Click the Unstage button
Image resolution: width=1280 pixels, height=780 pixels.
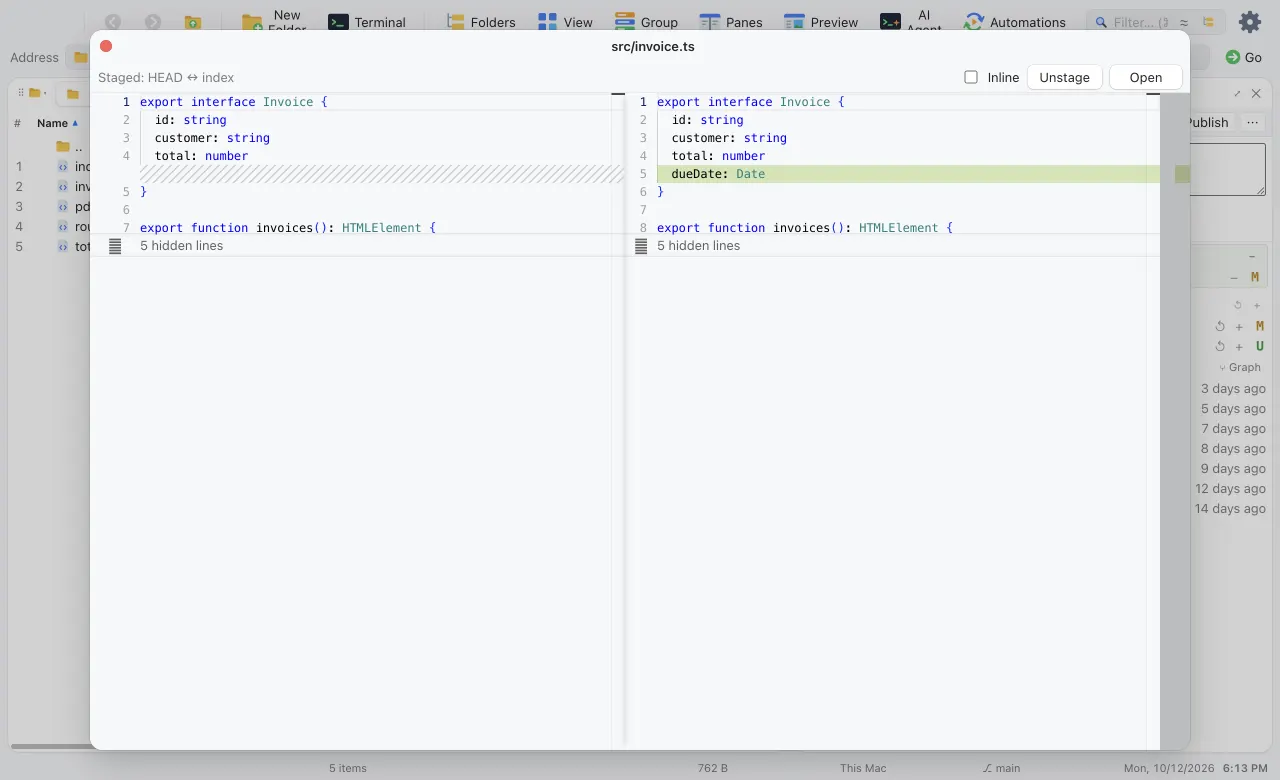tap(1064, 77)
